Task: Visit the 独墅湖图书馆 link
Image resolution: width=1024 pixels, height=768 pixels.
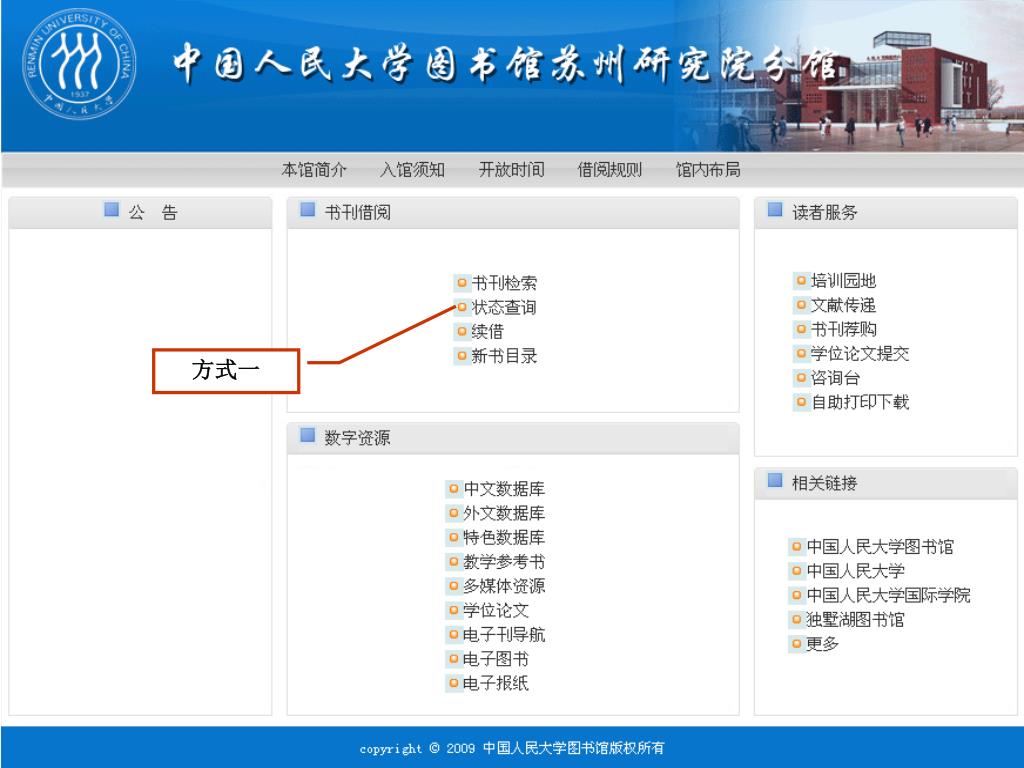Action: [856, 619]
